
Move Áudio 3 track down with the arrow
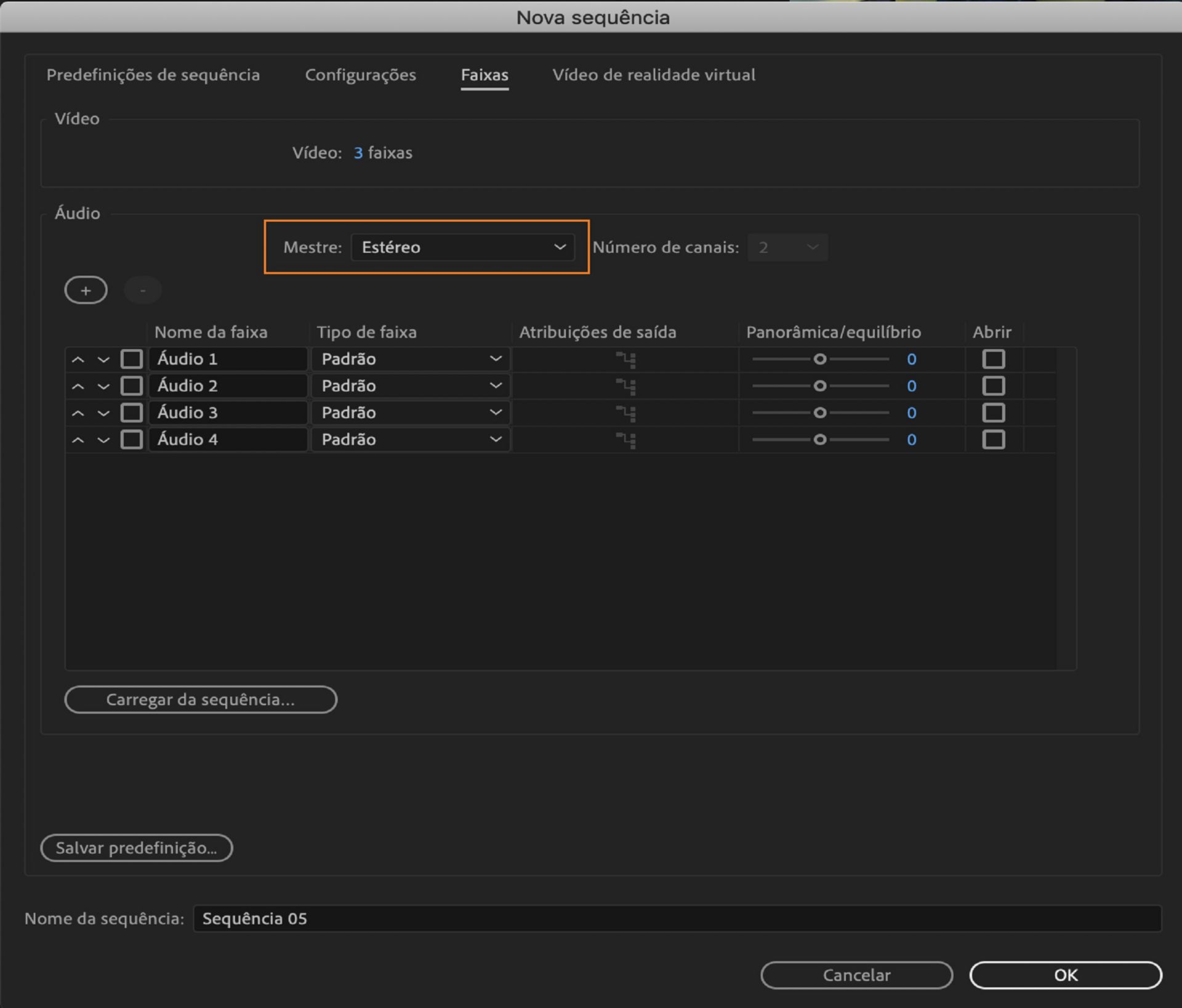[103, 413]
